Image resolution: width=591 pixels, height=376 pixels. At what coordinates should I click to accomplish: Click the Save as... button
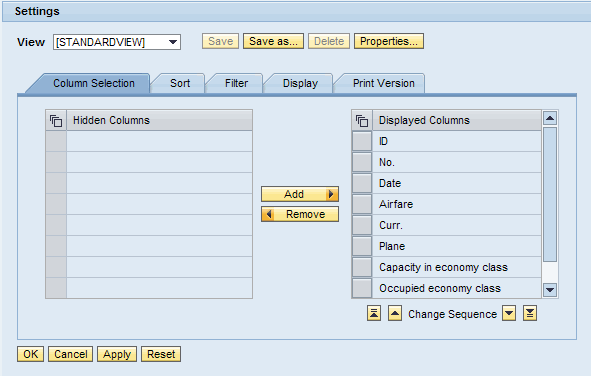click(x=273, y=41)
